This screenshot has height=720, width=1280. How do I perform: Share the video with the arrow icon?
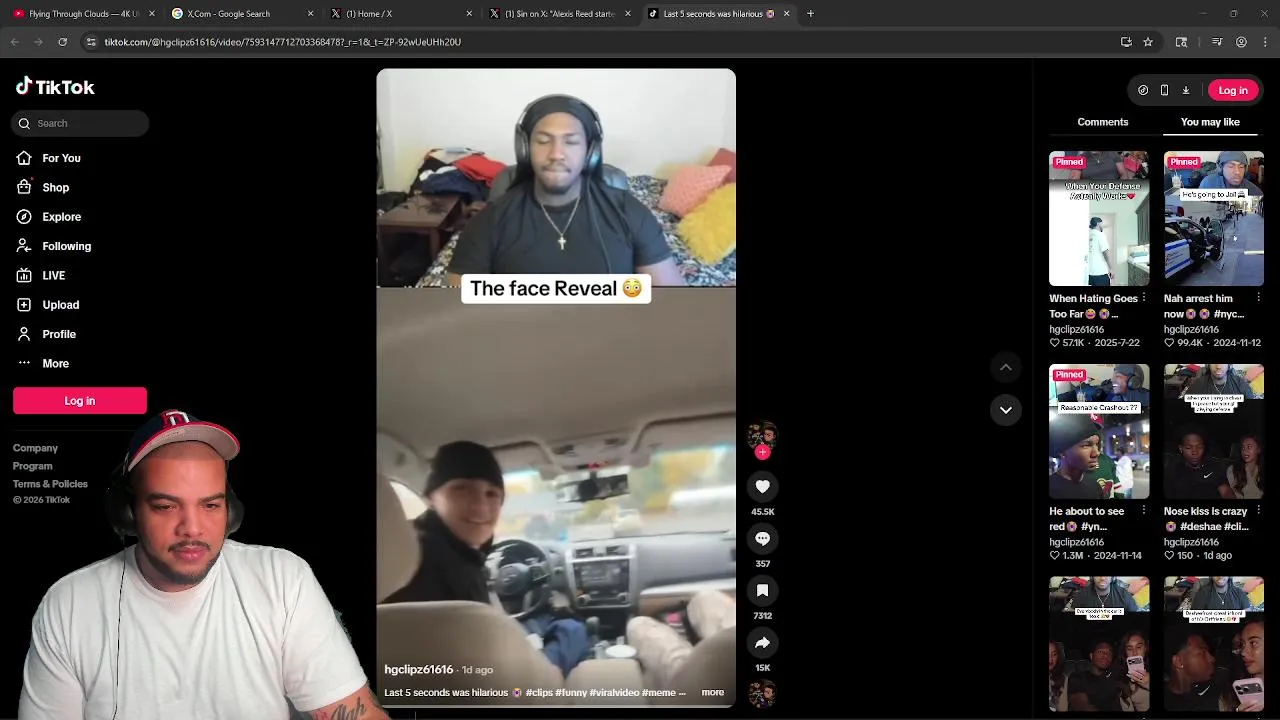click(x=762, y=642)
